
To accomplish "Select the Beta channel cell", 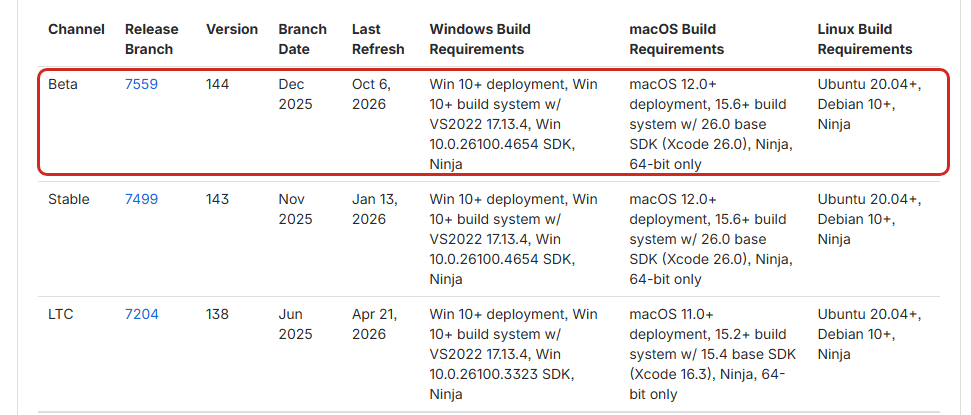I will pyautogui.click(x=63, y=84).
